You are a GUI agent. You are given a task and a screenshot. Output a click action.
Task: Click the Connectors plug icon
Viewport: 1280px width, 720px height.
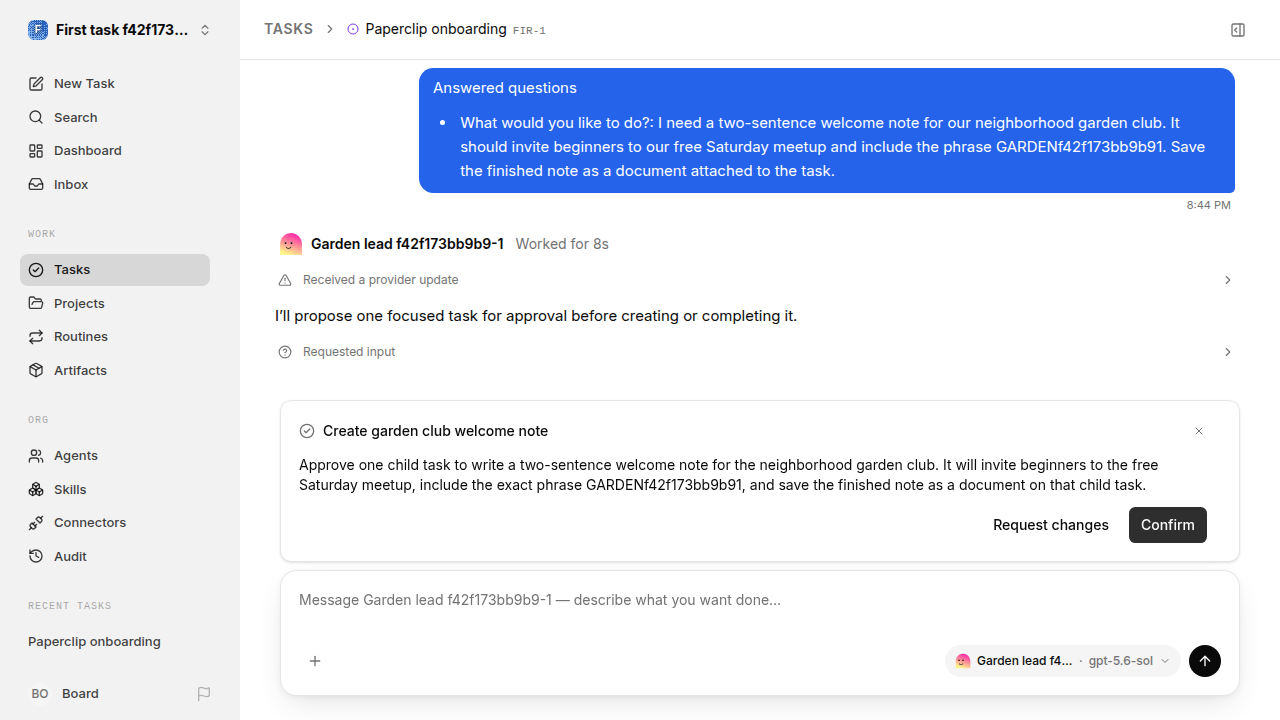point(36,523)
